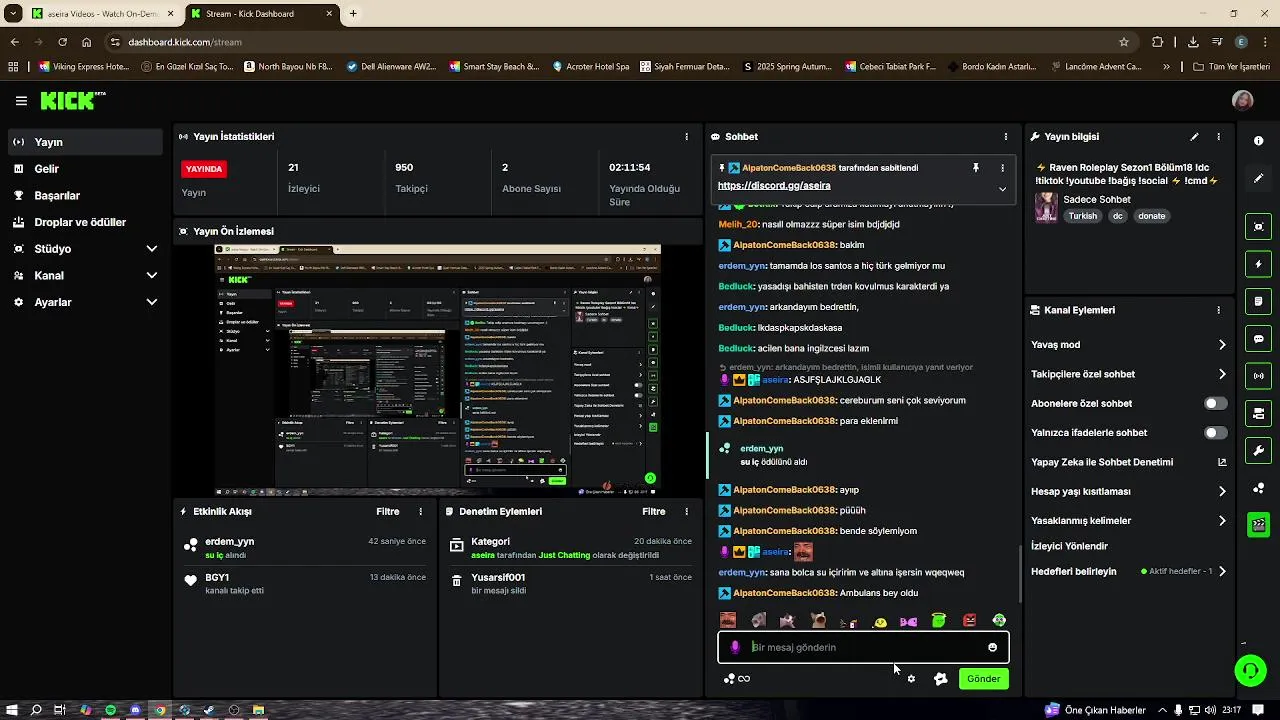Click Filtre in Denetim Eylemleri panel
Screen dimensions: 1280x720
pos(654,511)
